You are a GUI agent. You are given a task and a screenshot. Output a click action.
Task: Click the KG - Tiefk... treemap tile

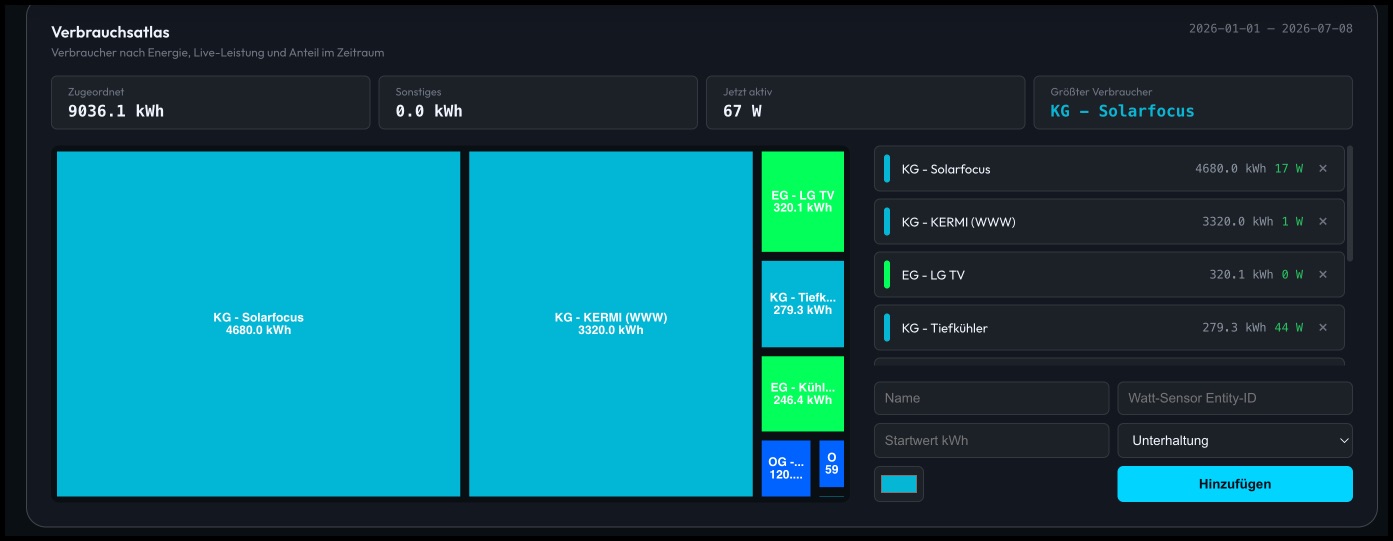[x=803, y=304]
